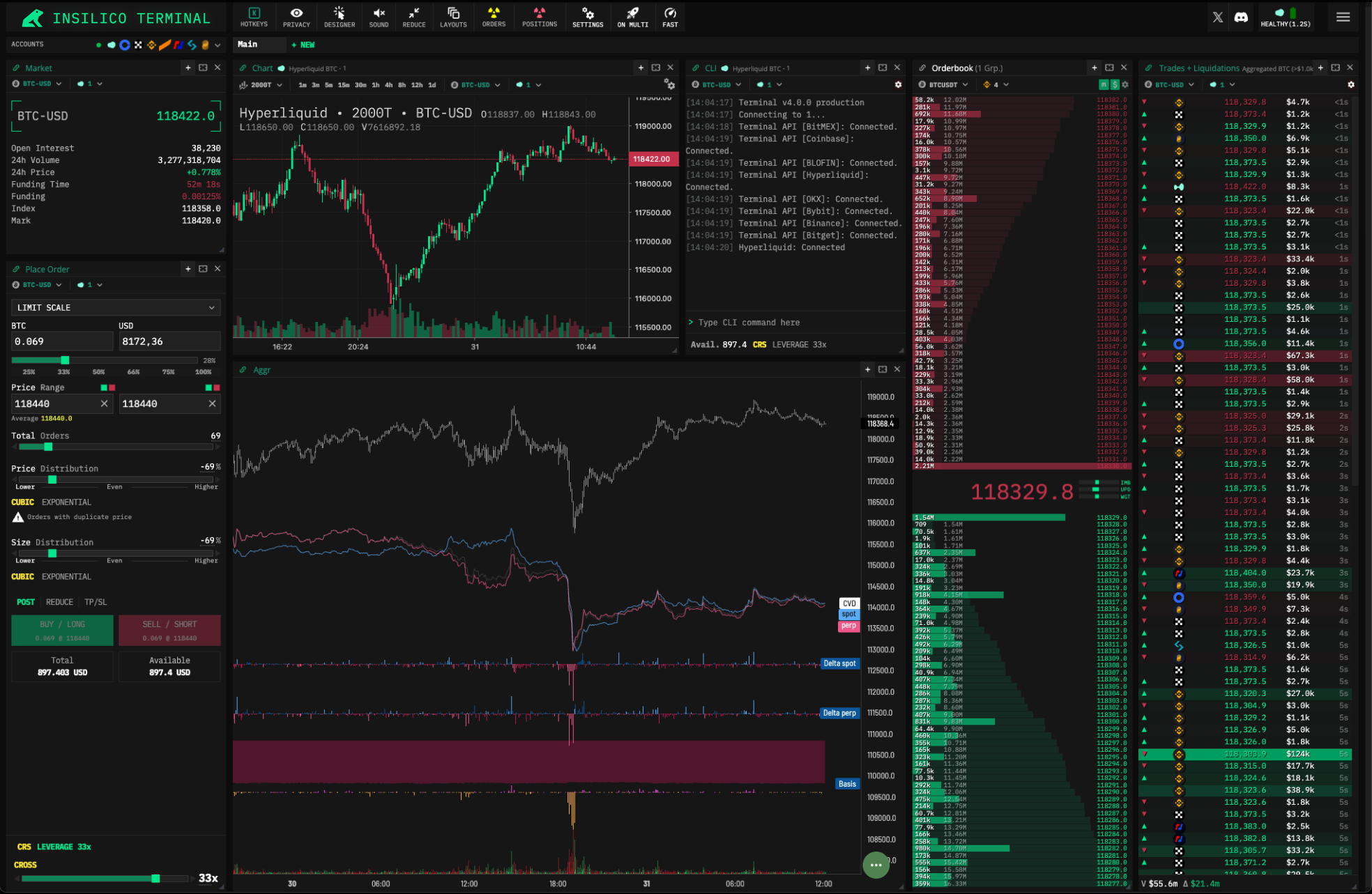Open the Hotkeys panel icon
The width and height of the screenshot is (1372, 894).
(x=254, y=17)
